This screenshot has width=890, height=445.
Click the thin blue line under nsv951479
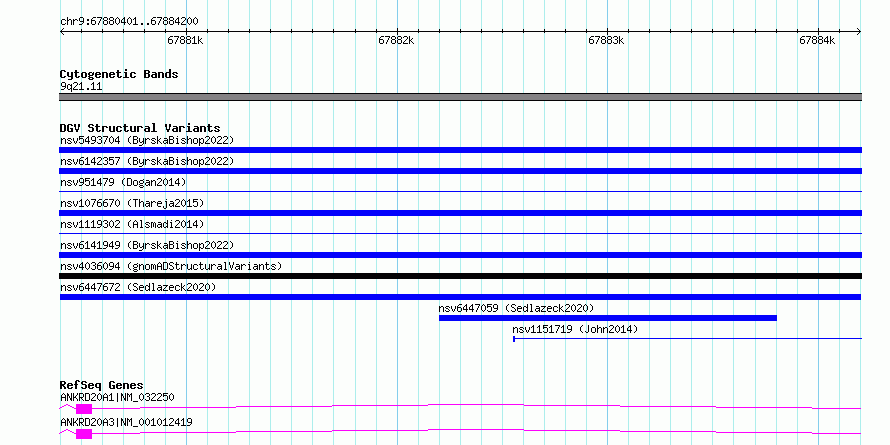[460, 192]
